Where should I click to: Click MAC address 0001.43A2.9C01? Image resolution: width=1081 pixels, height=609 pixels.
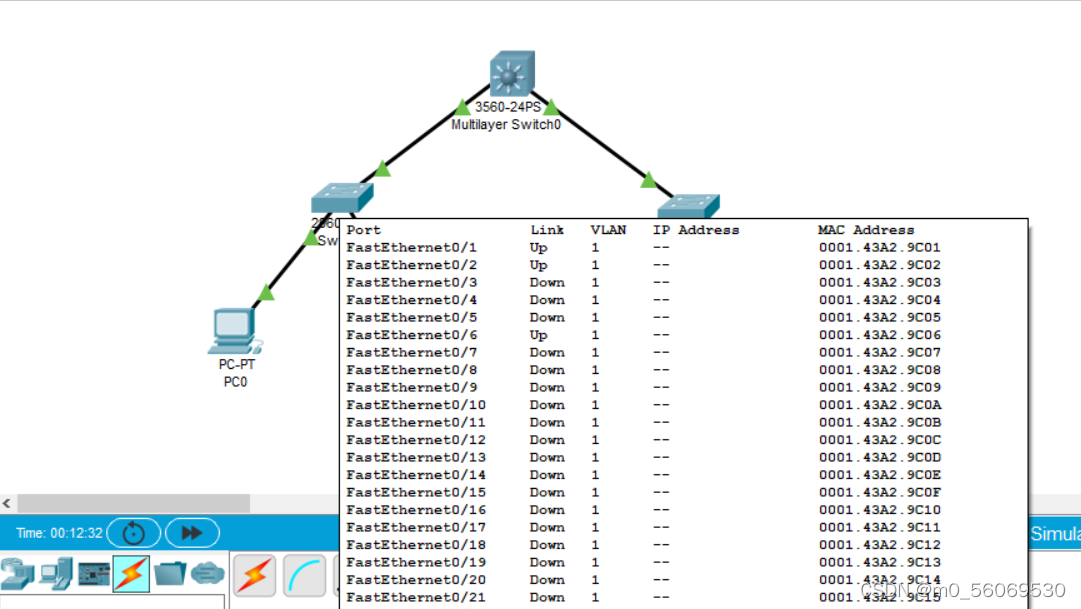click(x=880, y=248)
